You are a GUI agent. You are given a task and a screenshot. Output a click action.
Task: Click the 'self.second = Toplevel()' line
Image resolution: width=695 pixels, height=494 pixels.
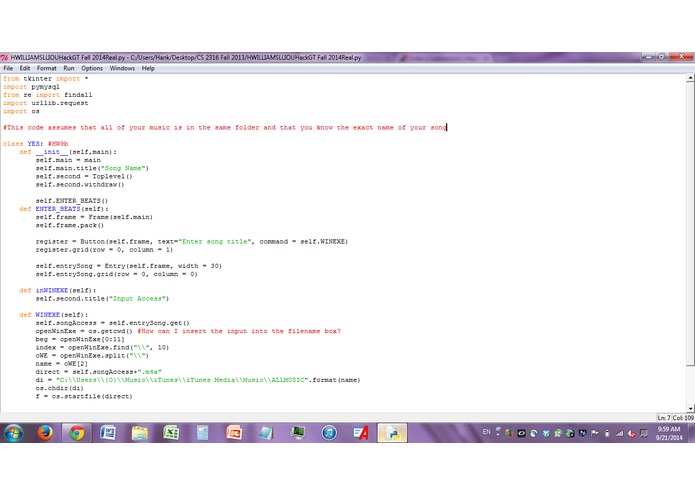click(84, 176)
